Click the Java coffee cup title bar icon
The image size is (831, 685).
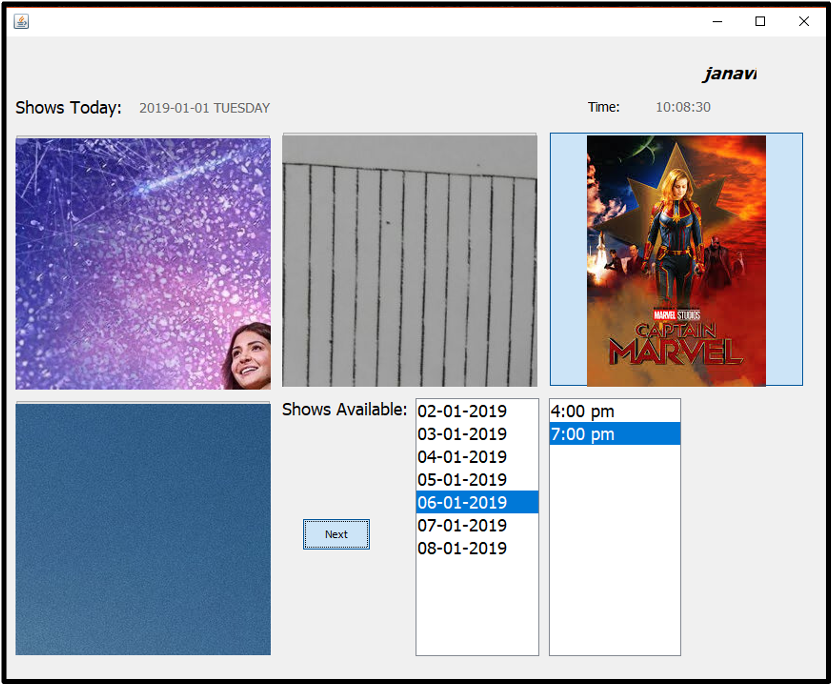pyautogui.click(x=21, y=21)
